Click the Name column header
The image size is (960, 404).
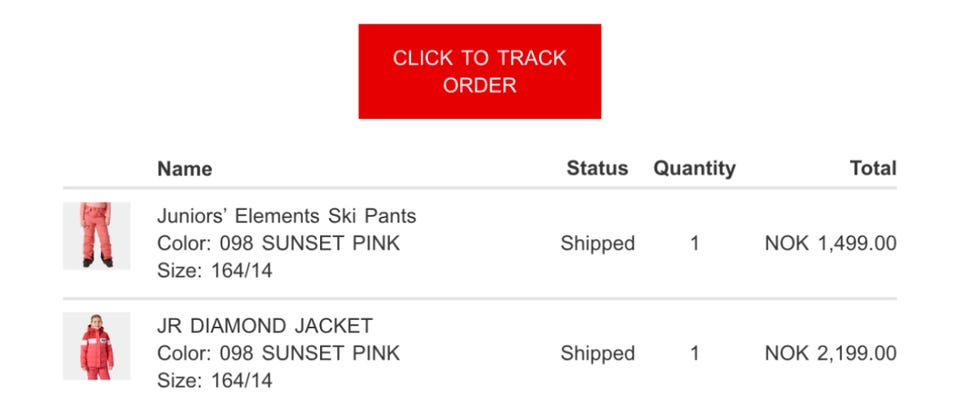(184, 169)
